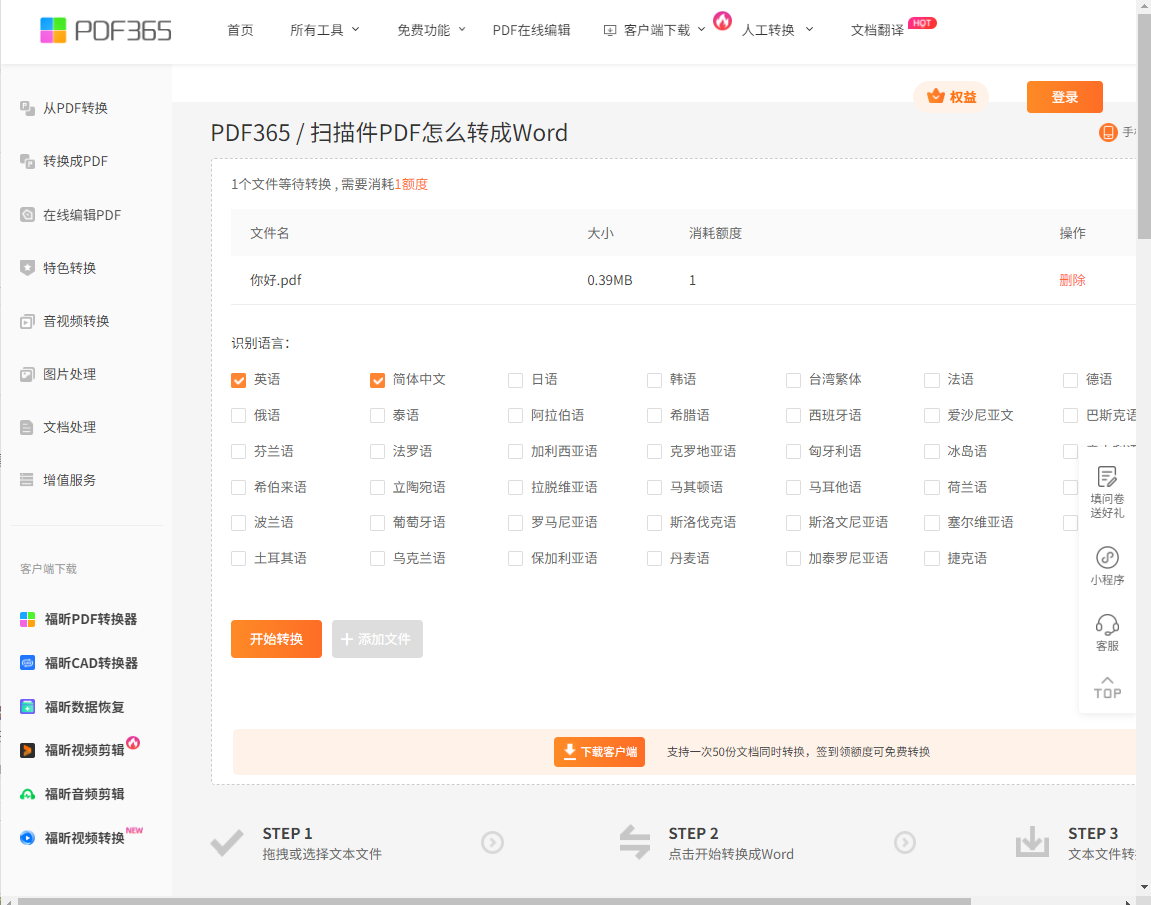Open the PDF在线编辑 menu item
This screenshot has height=905, width=1151.
(x=531, y=30)
